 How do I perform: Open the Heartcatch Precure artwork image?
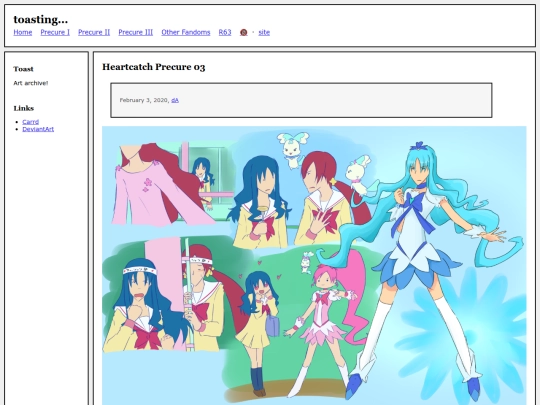314,266
